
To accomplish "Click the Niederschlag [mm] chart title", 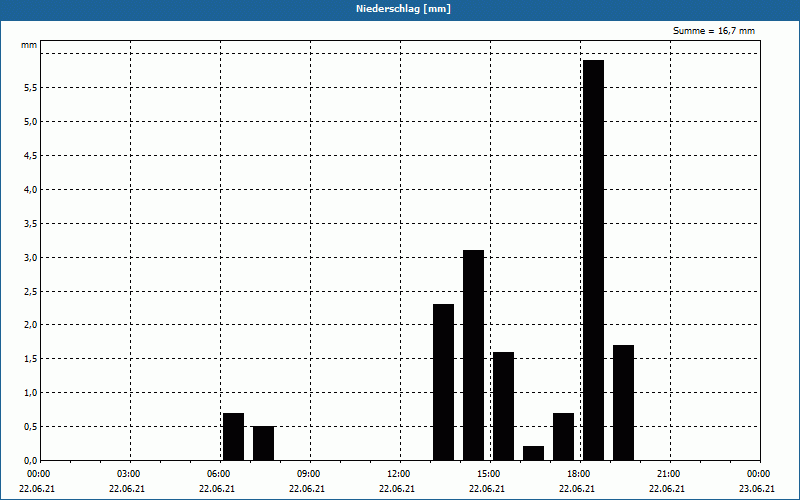I will click(403, 9).
